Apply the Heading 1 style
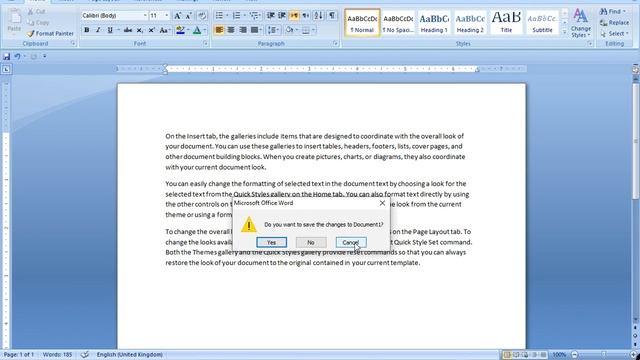This screenshot has width=640, height=360. (x=434, y=23)
